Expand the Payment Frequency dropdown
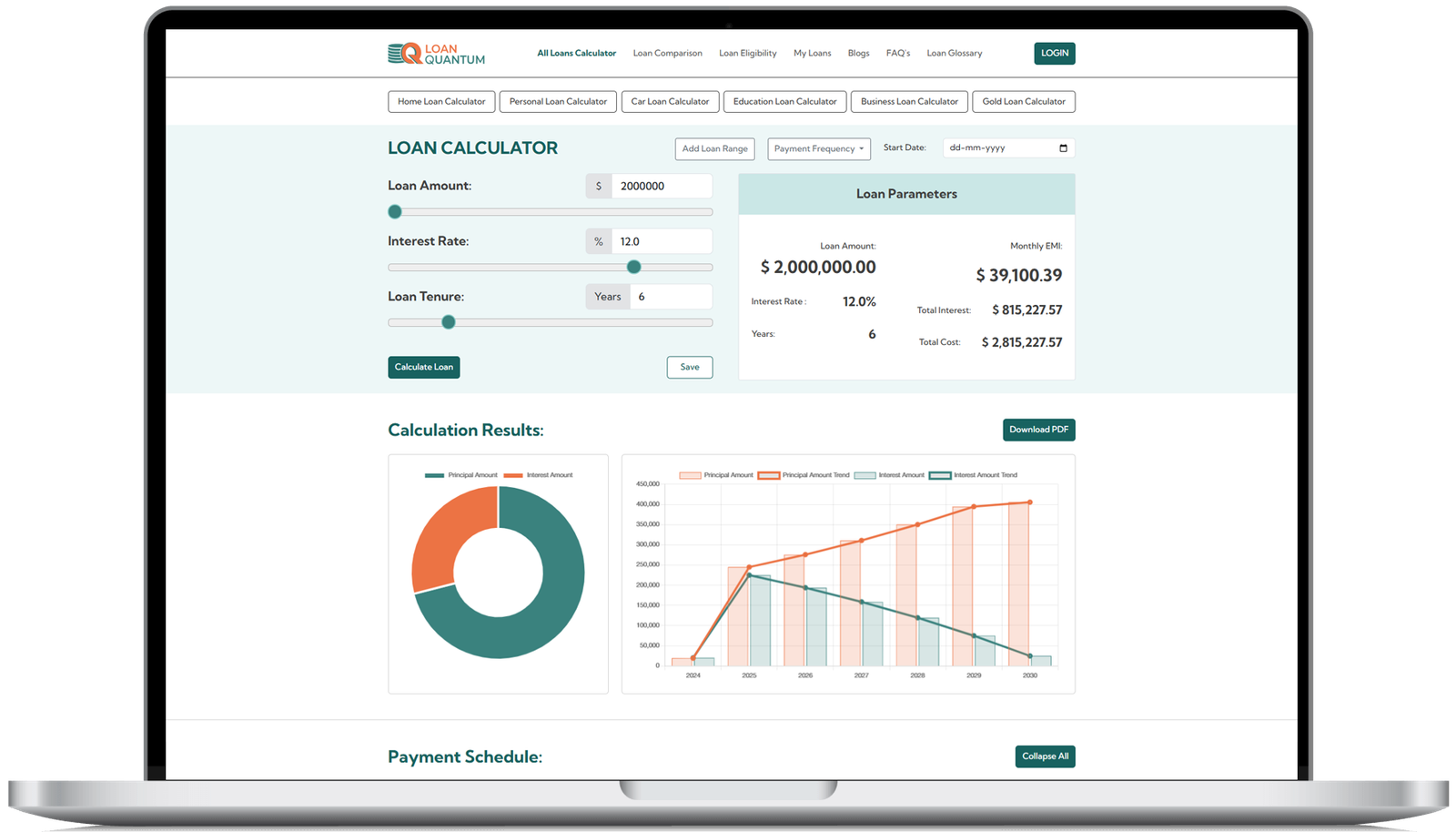This screenshot has height=832, width=1456. pyautogui.click(x=819, y=148)
